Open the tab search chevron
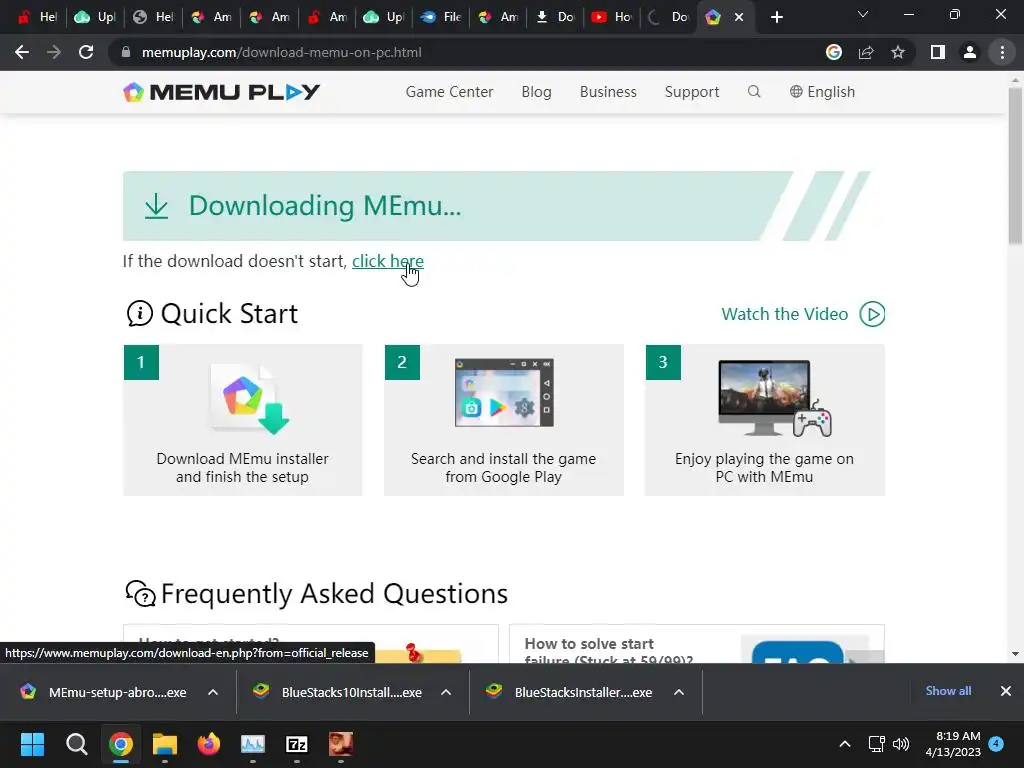This screenshot has height=768, width=1024. pos(863,14)
